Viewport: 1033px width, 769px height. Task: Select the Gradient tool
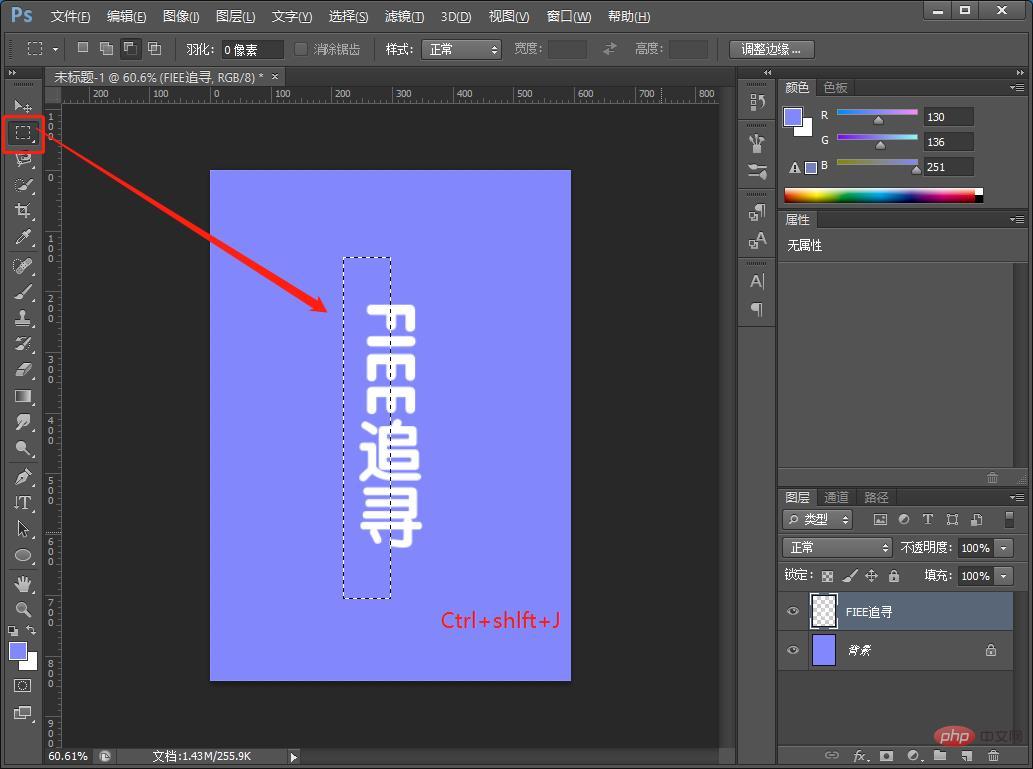tap(23, 396)
